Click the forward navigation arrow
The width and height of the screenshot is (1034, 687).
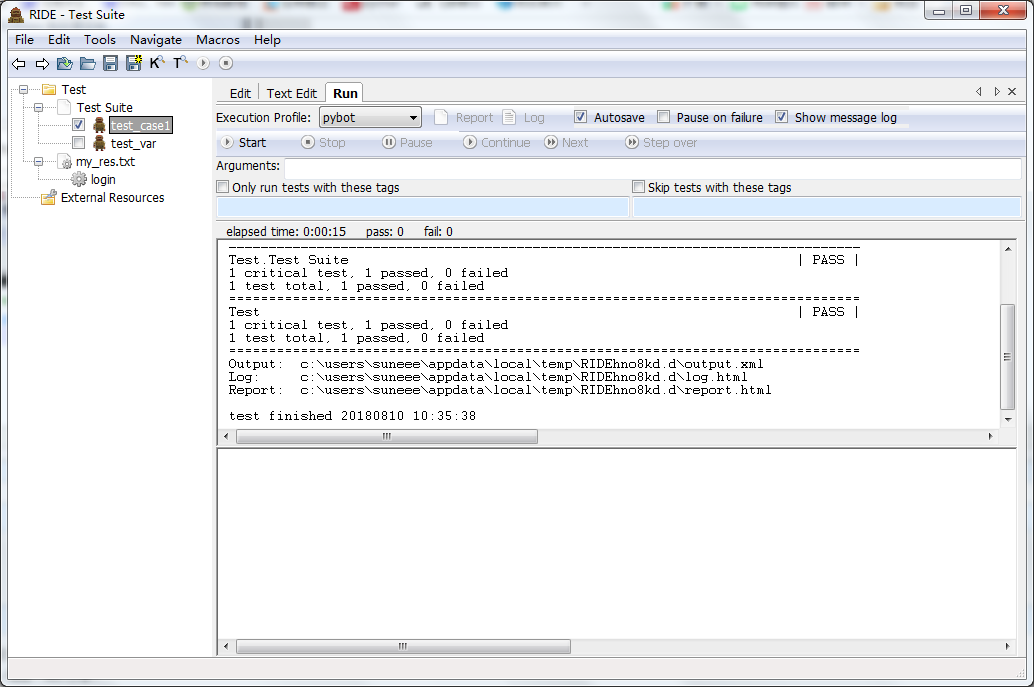(x=42, y=63)
